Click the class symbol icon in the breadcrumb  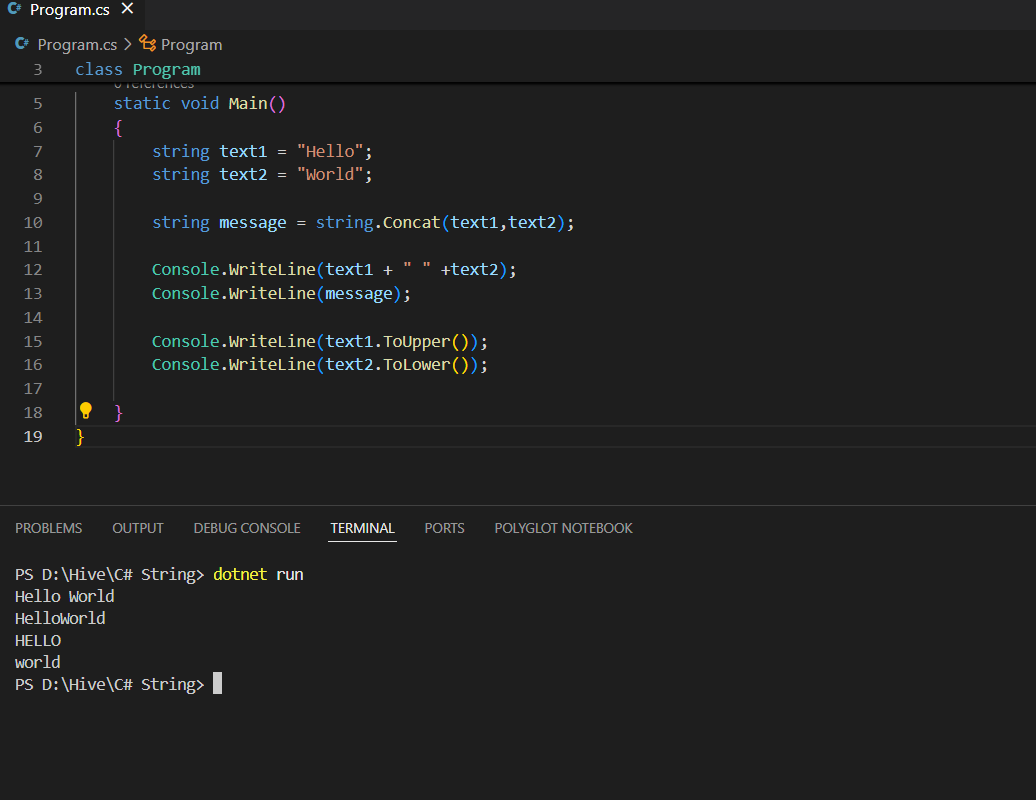point(147,44)
